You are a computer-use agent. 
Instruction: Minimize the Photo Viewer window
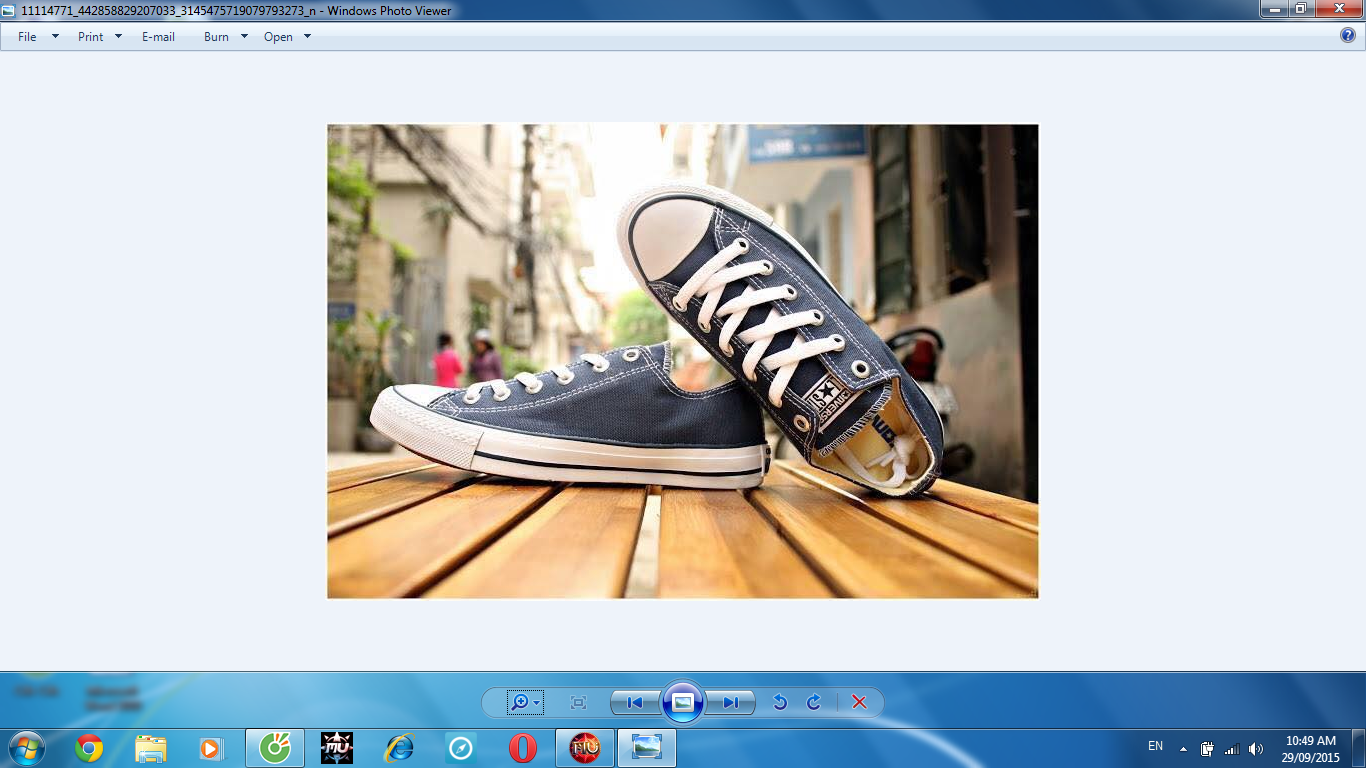1273,9
